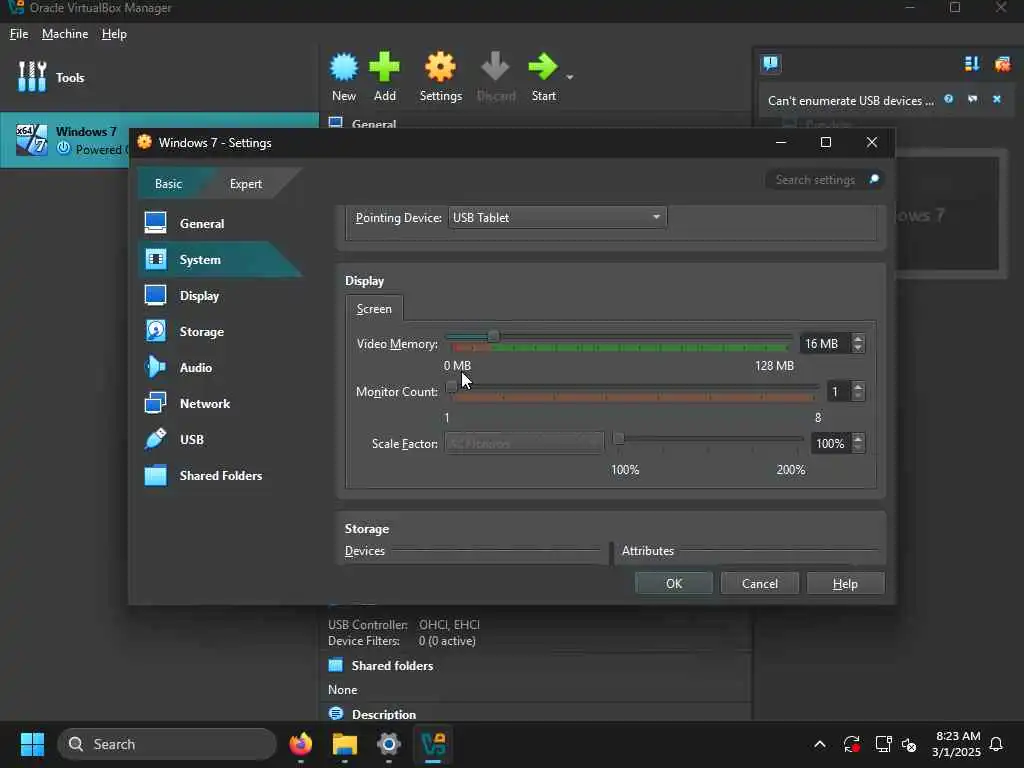Open File Explorer from the taskbar
The width and height of the screenshot is (1024, 768).
pos(344,744)
